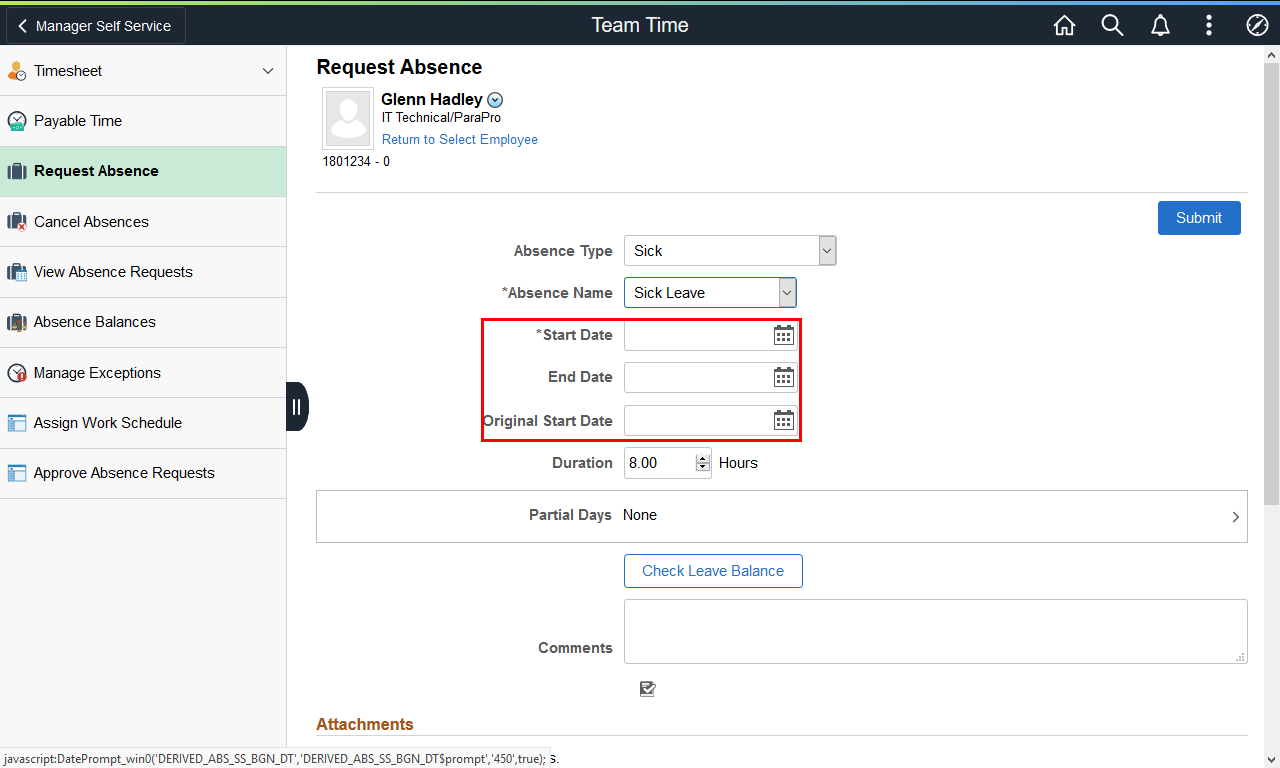Click the Payable Time clock icon
Image resolution: width=1280 pixels, height=768 pixels.
point(17,121)
